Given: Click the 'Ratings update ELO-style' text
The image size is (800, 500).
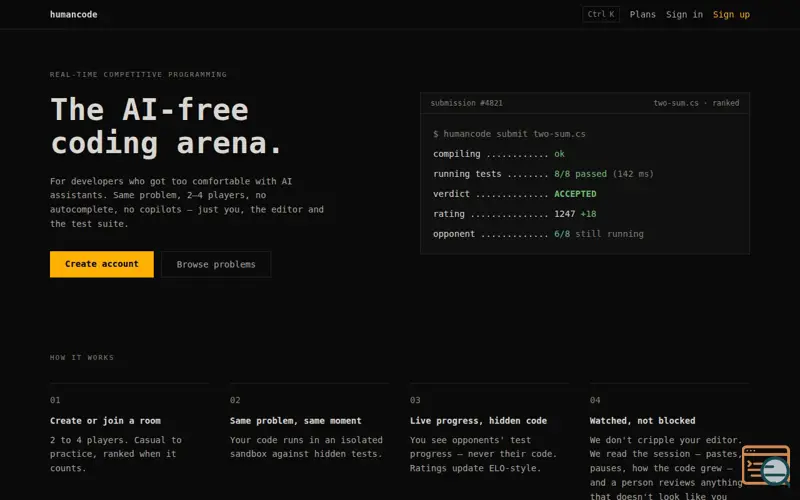Looking at the screenshot, I should point(475,468).
